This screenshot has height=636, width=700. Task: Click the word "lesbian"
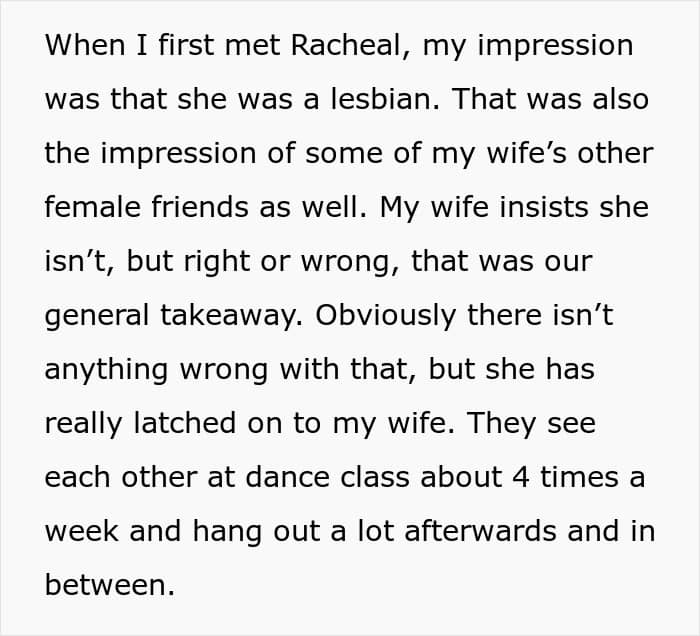point(381,100)
